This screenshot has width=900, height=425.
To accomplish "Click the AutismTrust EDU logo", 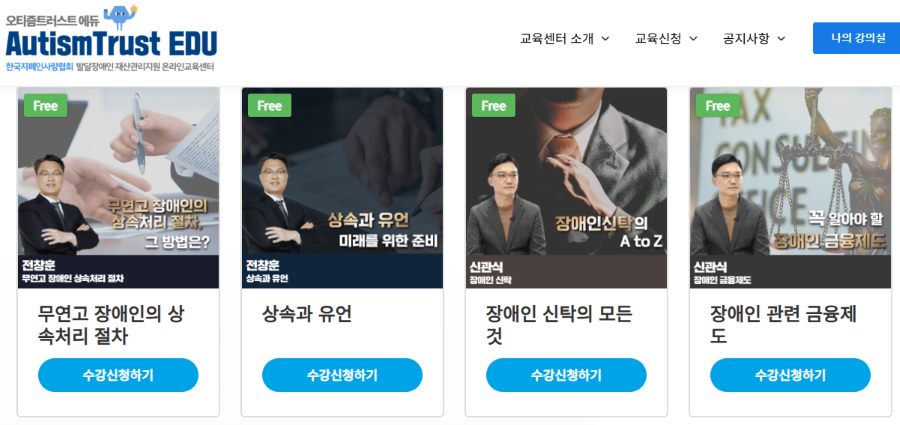I will (111, 39).
